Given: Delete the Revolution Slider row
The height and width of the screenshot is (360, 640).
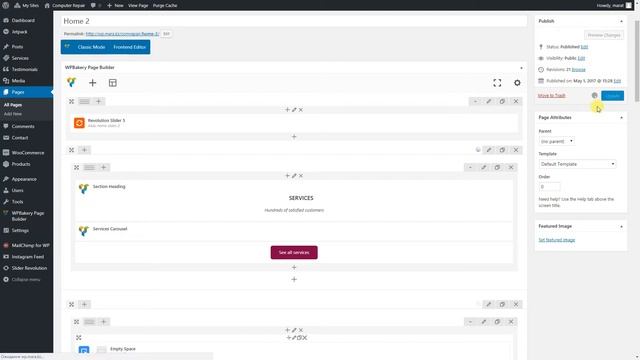Looking at the screenshot, I should (x=516, y=101).
